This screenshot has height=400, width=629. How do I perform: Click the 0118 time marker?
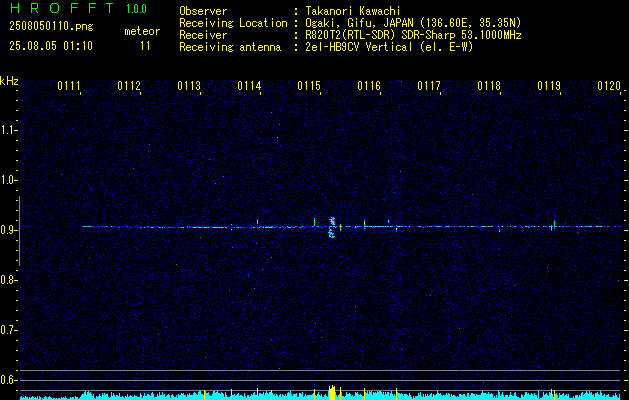[x=489, y=86]
